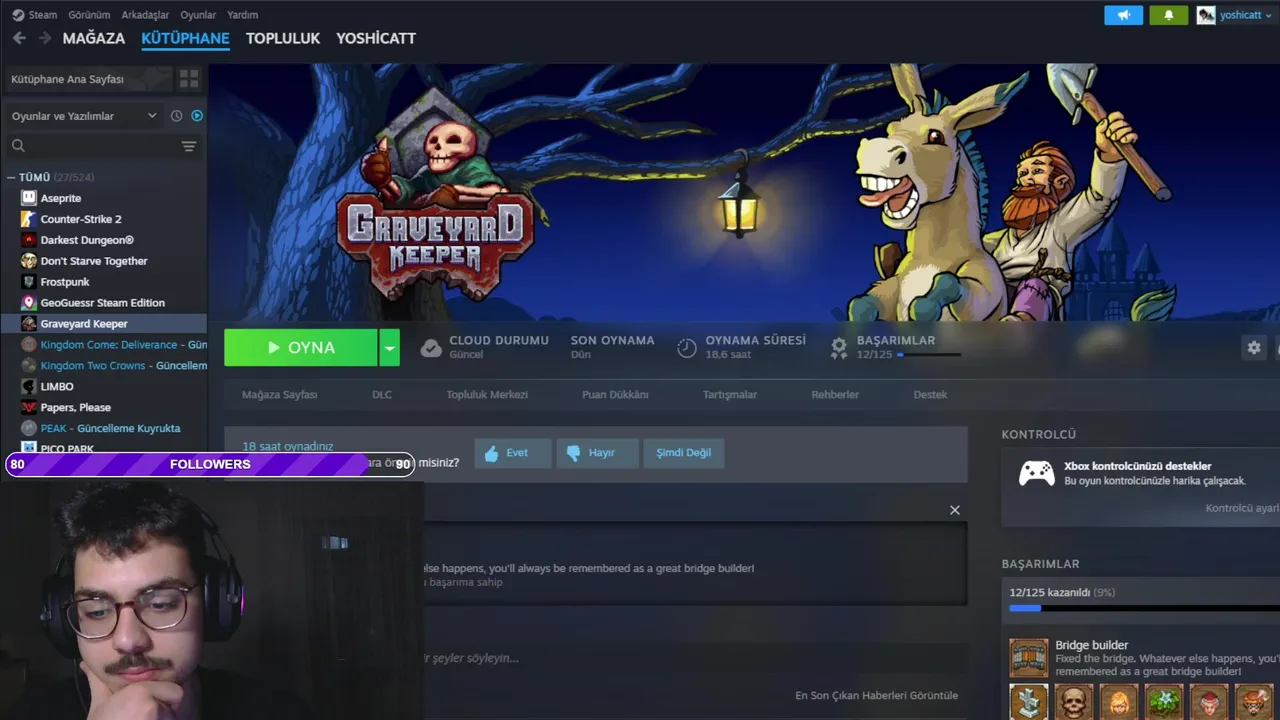Viewport: 1280px width, 720px height.
Task: Go to the TOPLULUK section
Action: click(283, 38)
